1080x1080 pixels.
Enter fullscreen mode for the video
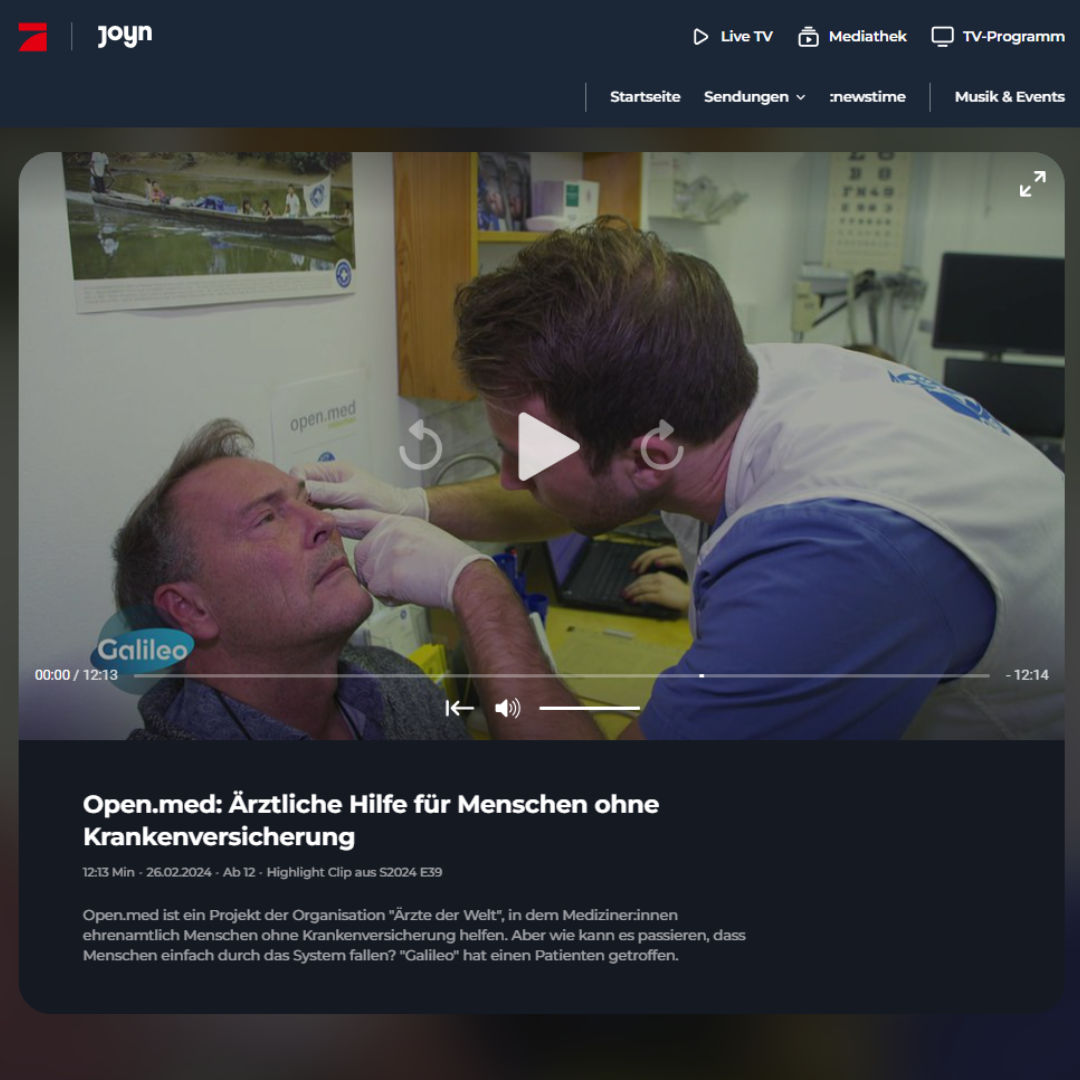(1032, 184)
